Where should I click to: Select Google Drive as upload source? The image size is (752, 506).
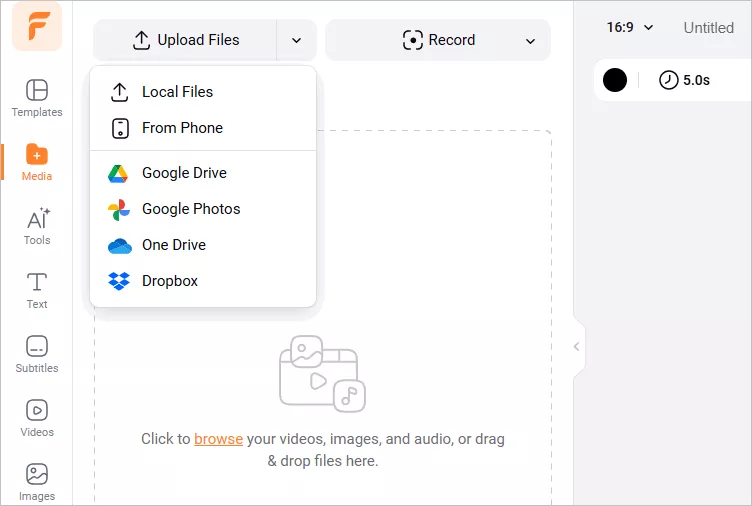(x=203, y=173)
